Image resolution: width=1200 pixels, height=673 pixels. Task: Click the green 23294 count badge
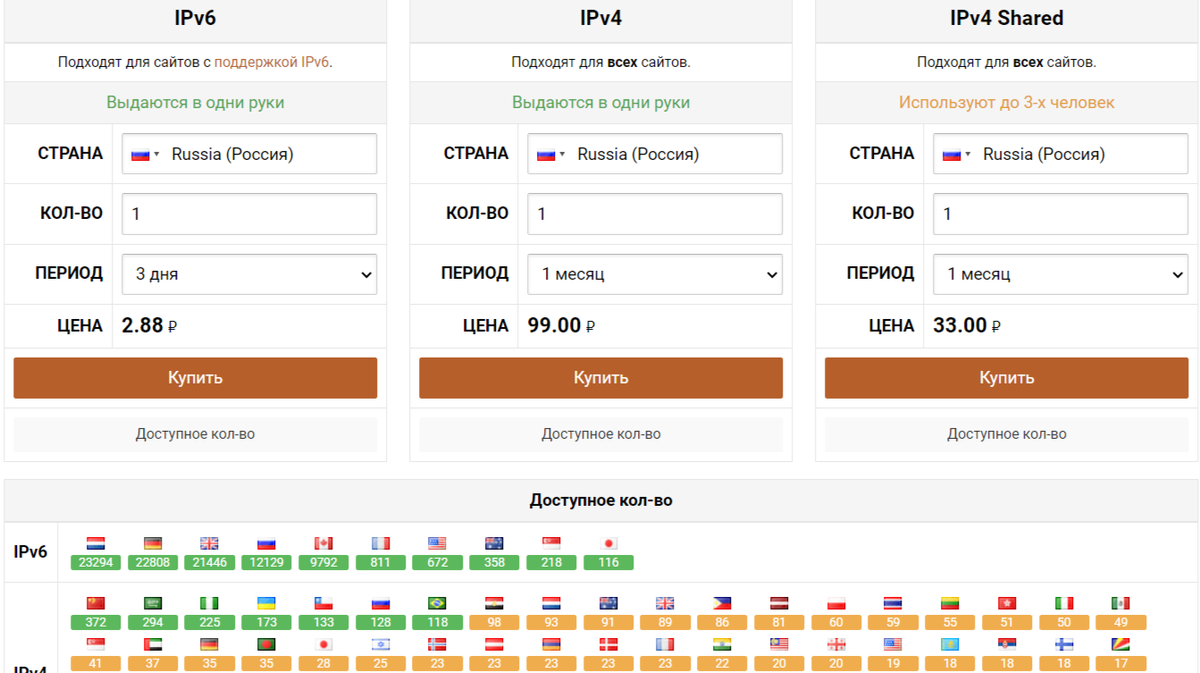click(96, 563)
